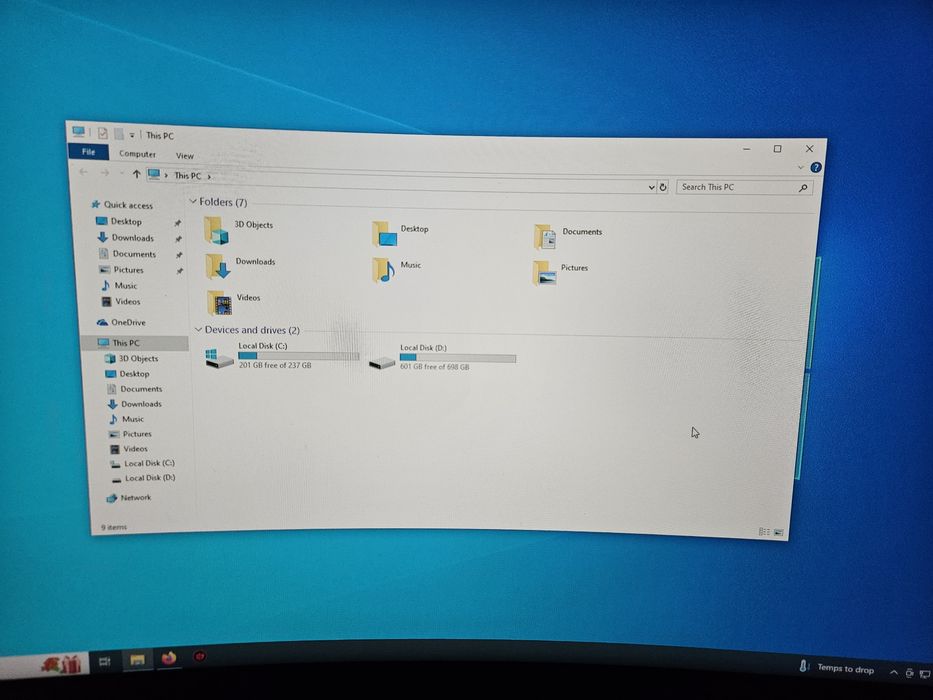Click This PC breadcrumb in address bar
The width and height of the screenshot is (933, 700).
click(187, 176)
